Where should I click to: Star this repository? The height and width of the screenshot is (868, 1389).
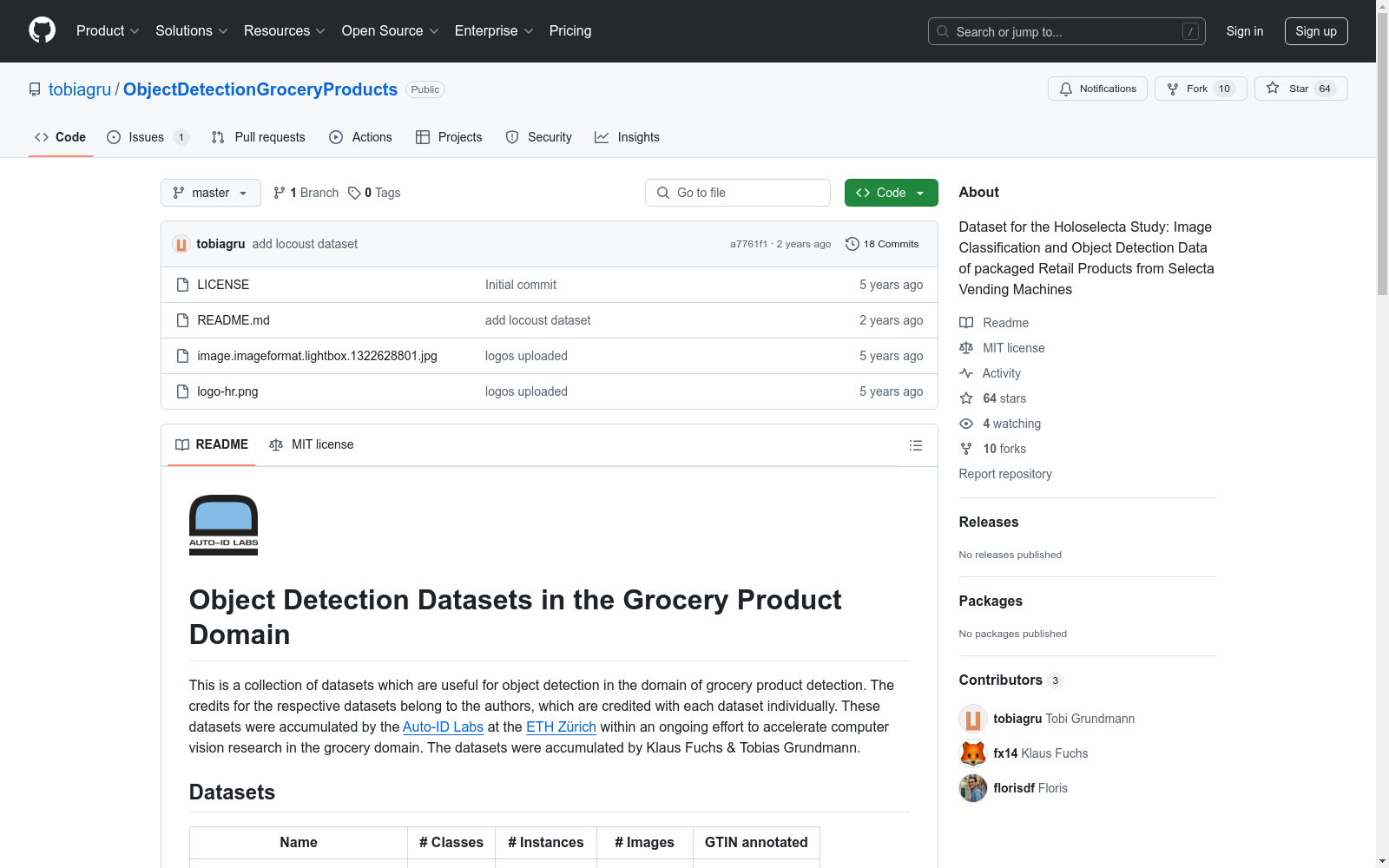pyautogui.click(x=1301, y=89)
